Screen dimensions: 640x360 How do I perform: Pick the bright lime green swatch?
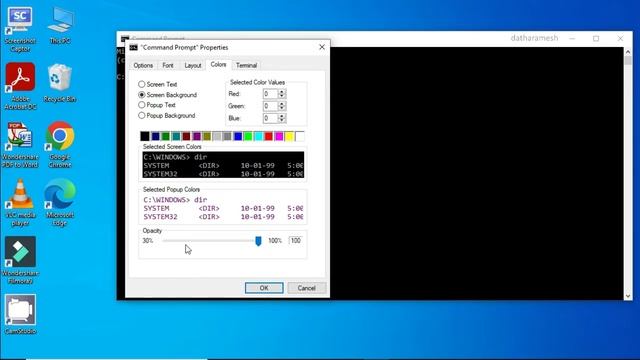click(248, 136)
